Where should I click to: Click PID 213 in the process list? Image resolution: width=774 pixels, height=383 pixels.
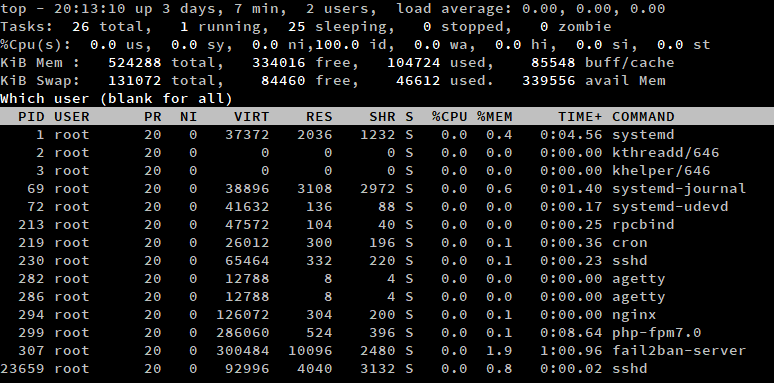pos(31,225)
